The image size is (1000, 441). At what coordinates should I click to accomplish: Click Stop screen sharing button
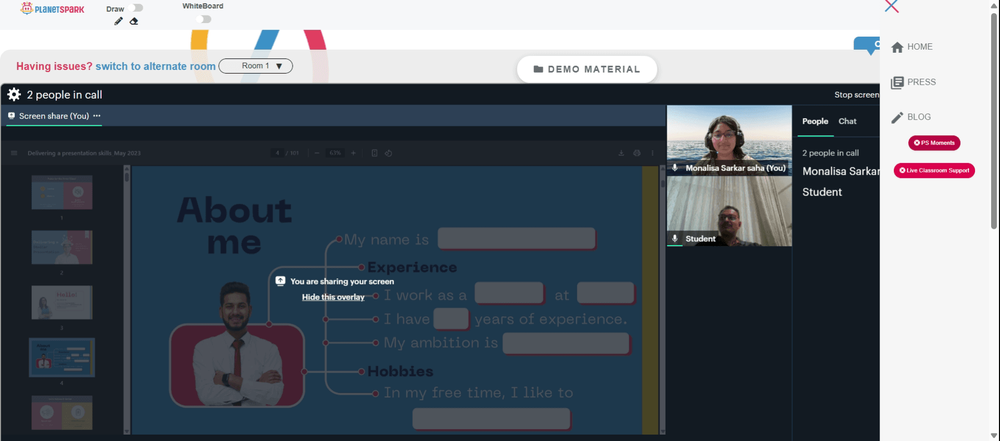click(x=857, y=95)
